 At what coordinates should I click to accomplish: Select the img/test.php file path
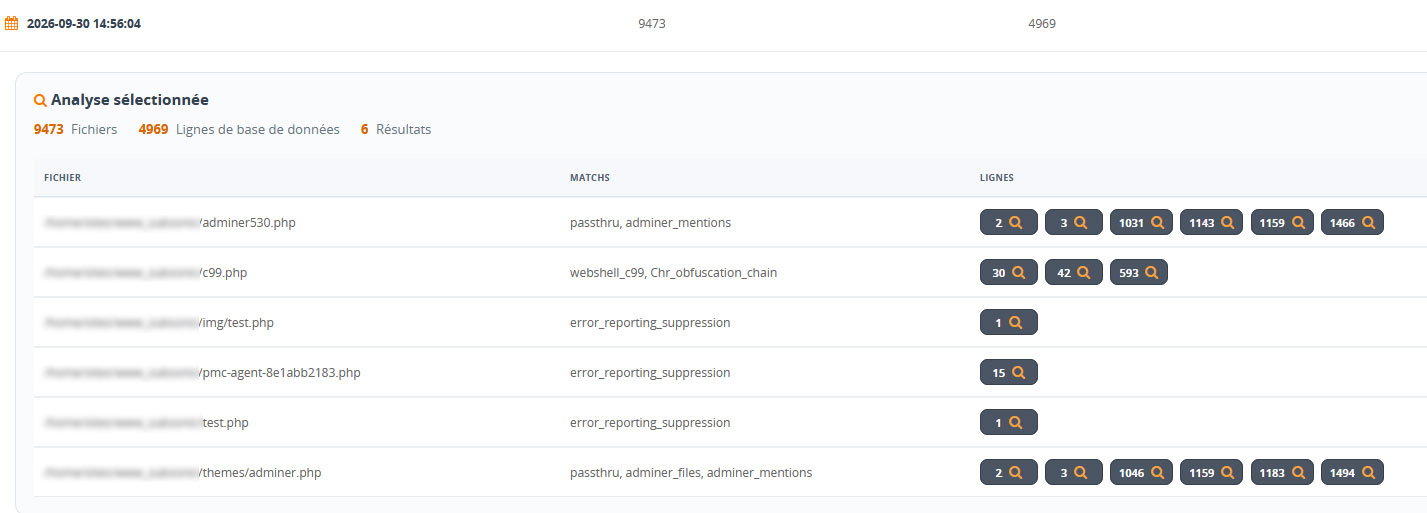coord(159,322)
